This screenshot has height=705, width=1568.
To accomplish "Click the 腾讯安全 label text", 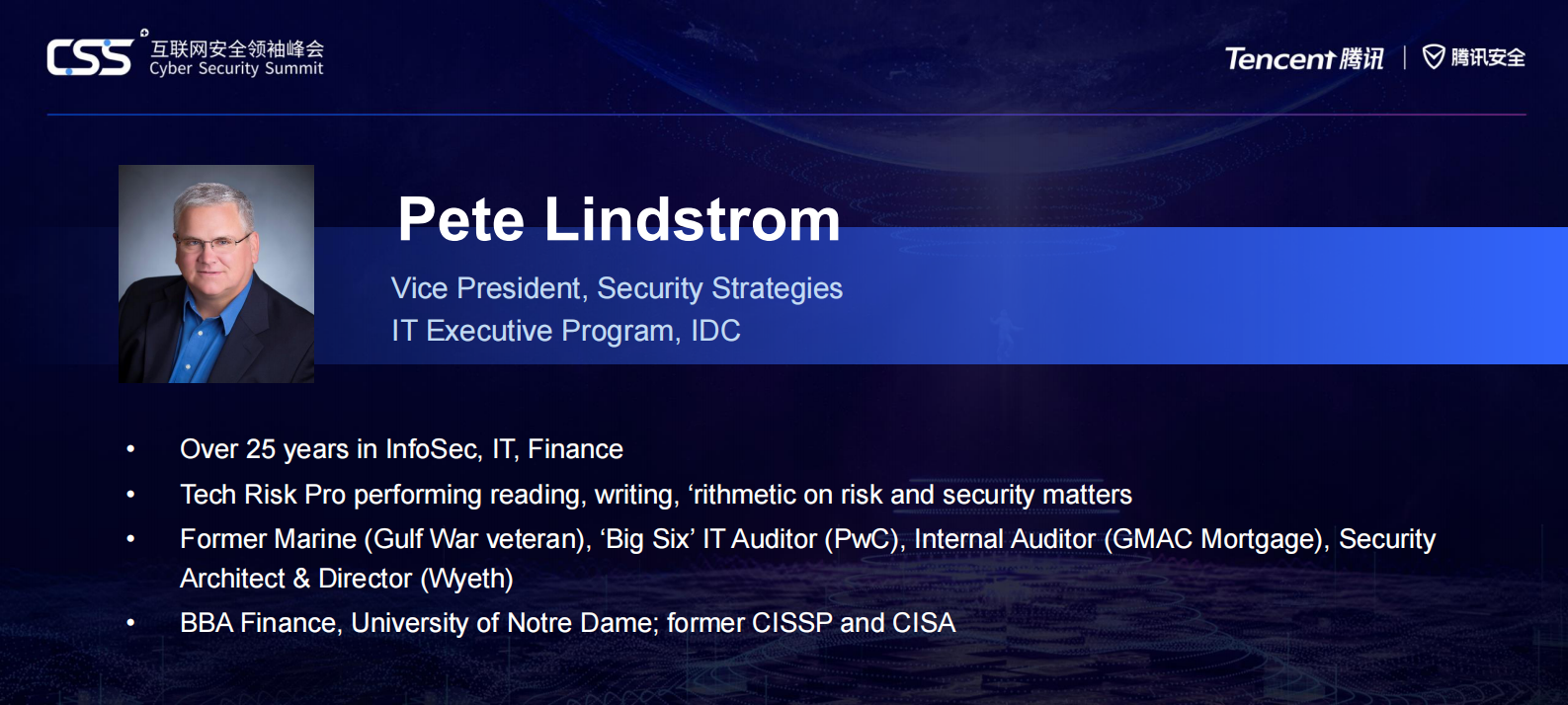I will point(1488,57).
